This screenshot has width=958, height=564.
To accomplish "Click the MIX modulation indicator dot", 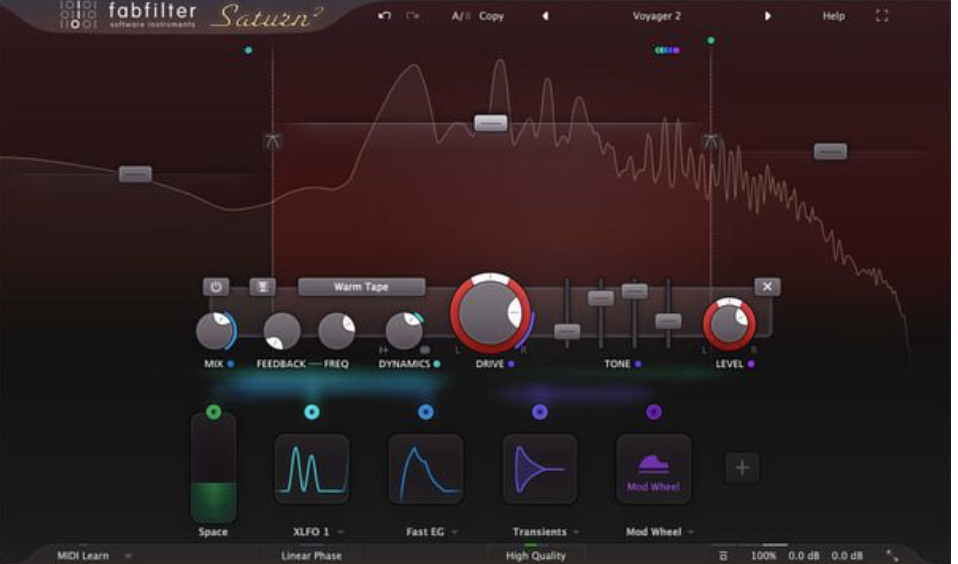I will 231,364.
